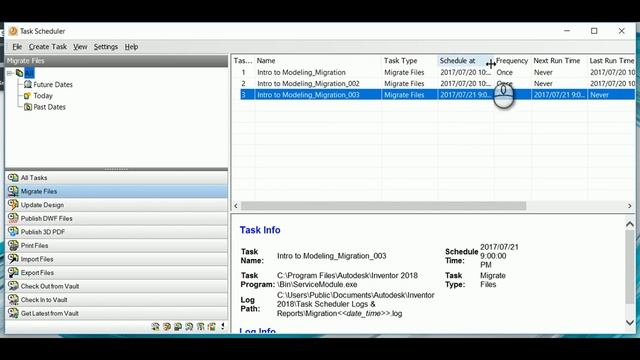Click task number 2 cell
The height and width of the screenshot is (360, 640).
[x=243, y=84]
